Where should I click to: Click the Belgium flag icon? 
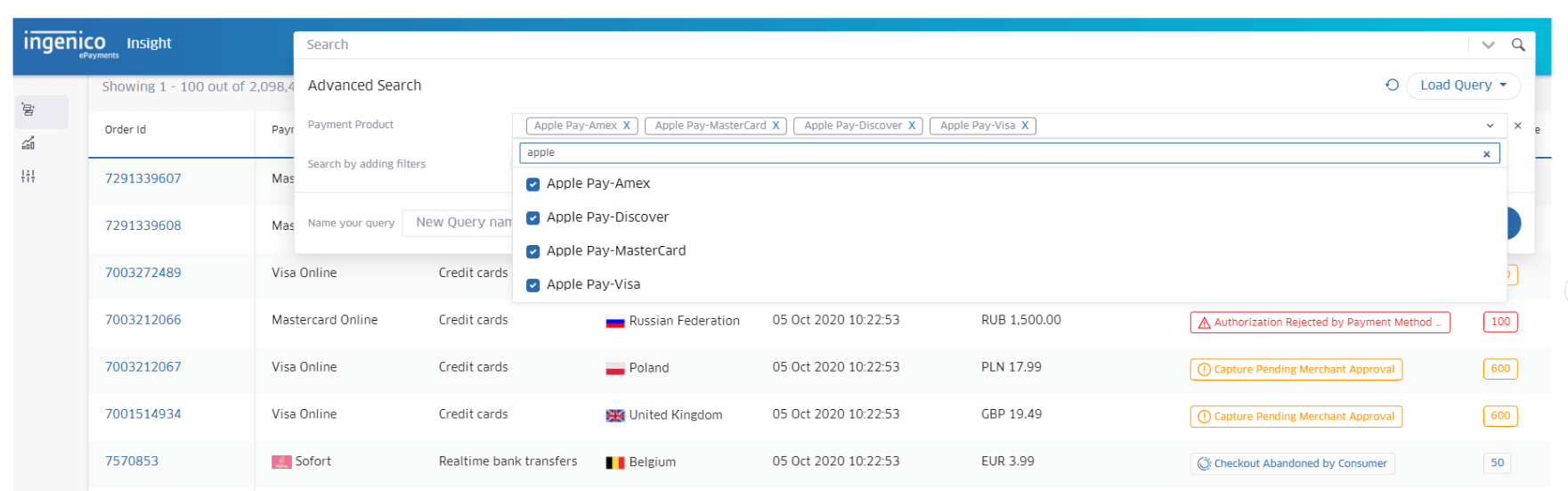click(614, 462)
